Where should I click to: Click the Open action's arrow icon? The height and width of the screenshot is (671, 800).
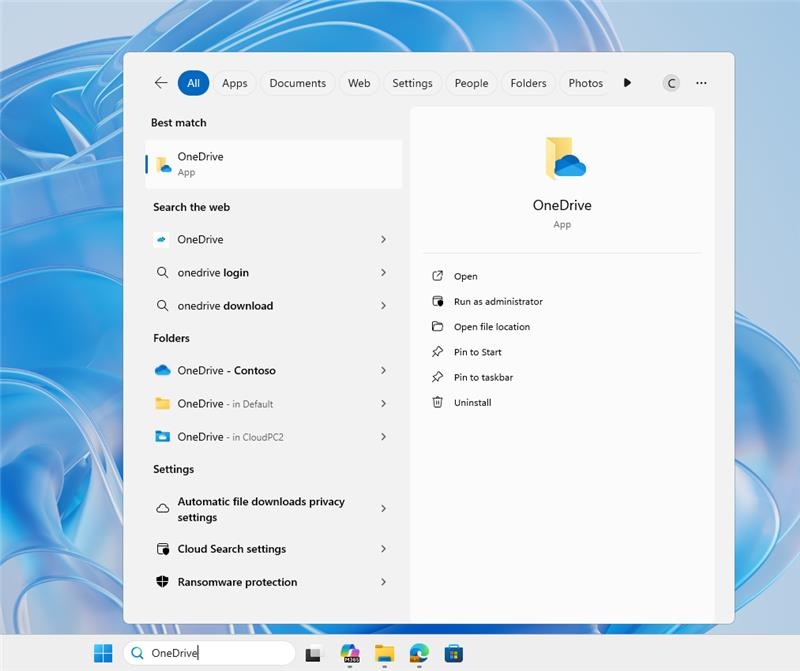pyautogui.click(x=437, y=276)
